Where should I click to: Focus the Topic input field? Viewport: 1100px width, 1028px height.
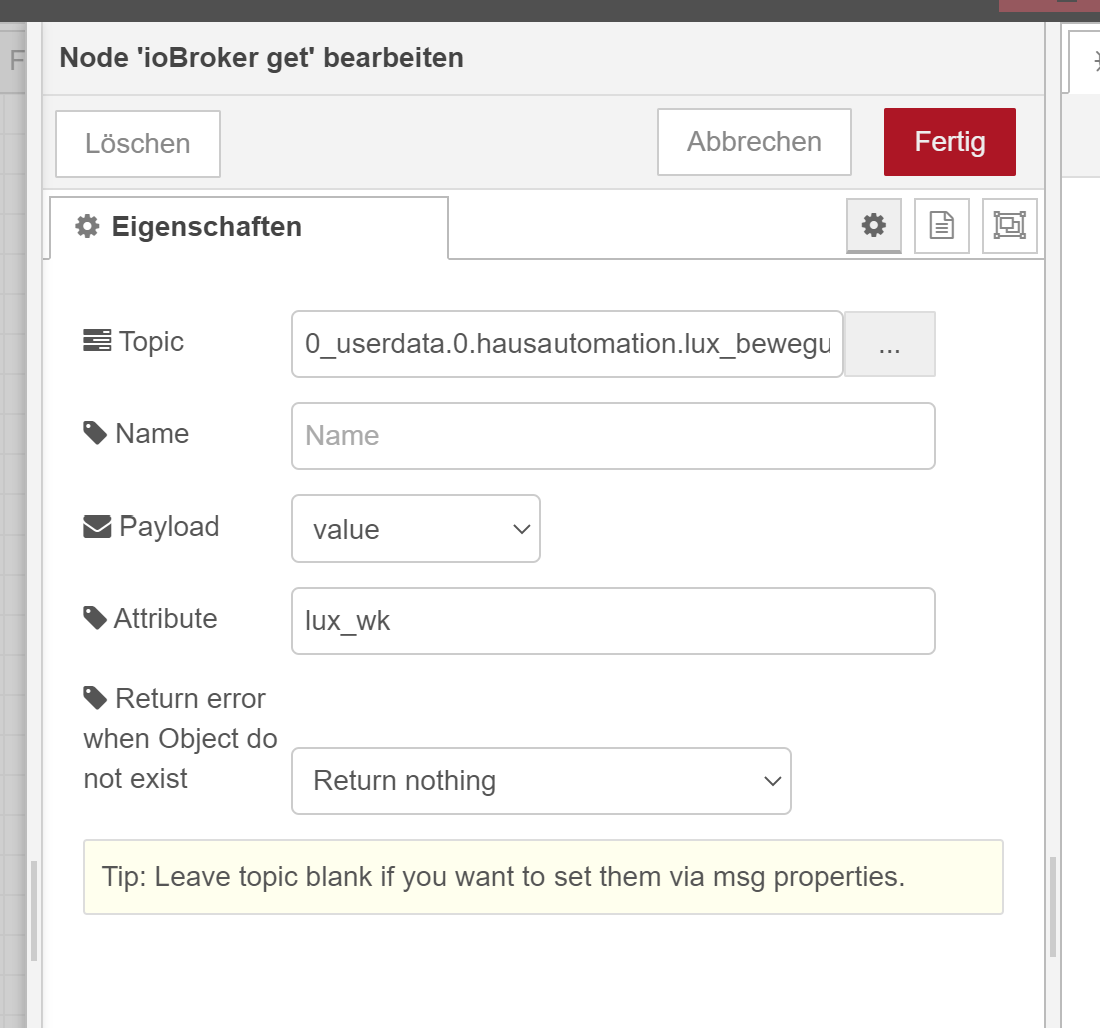(567, 345)
